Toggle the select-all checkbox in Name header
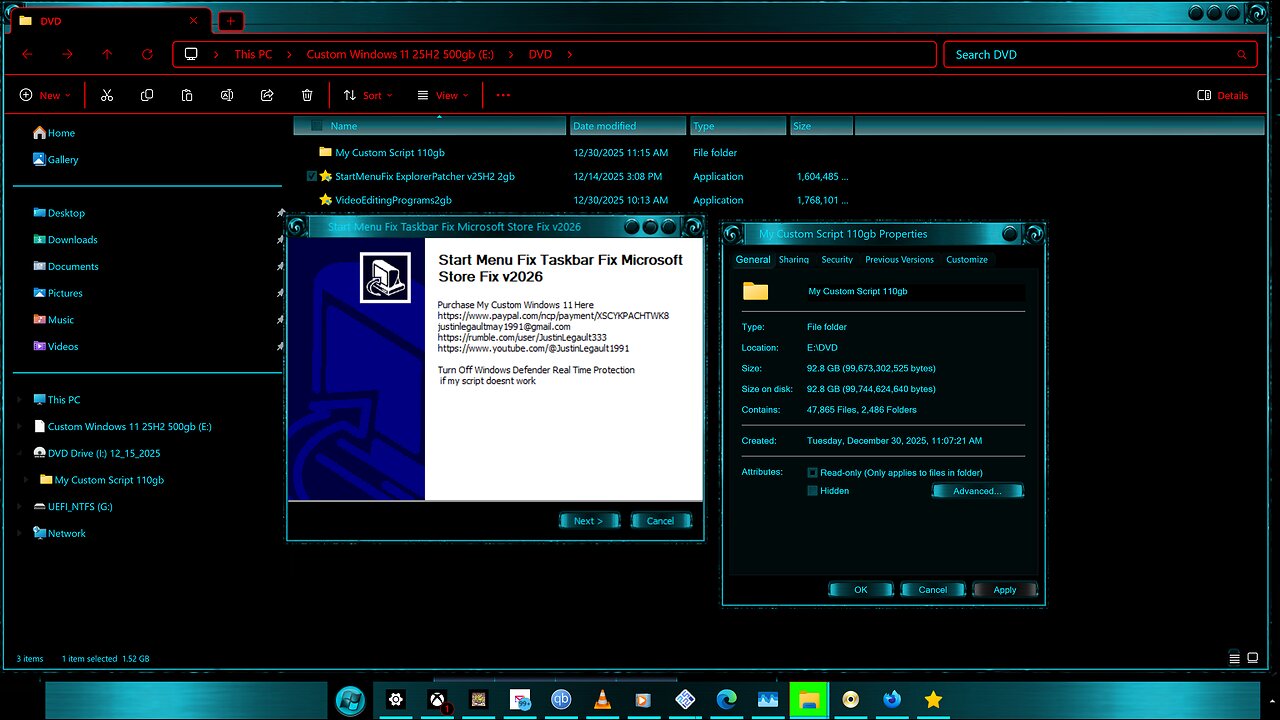This screenshot has width=1280, height=720. (317, 126)
